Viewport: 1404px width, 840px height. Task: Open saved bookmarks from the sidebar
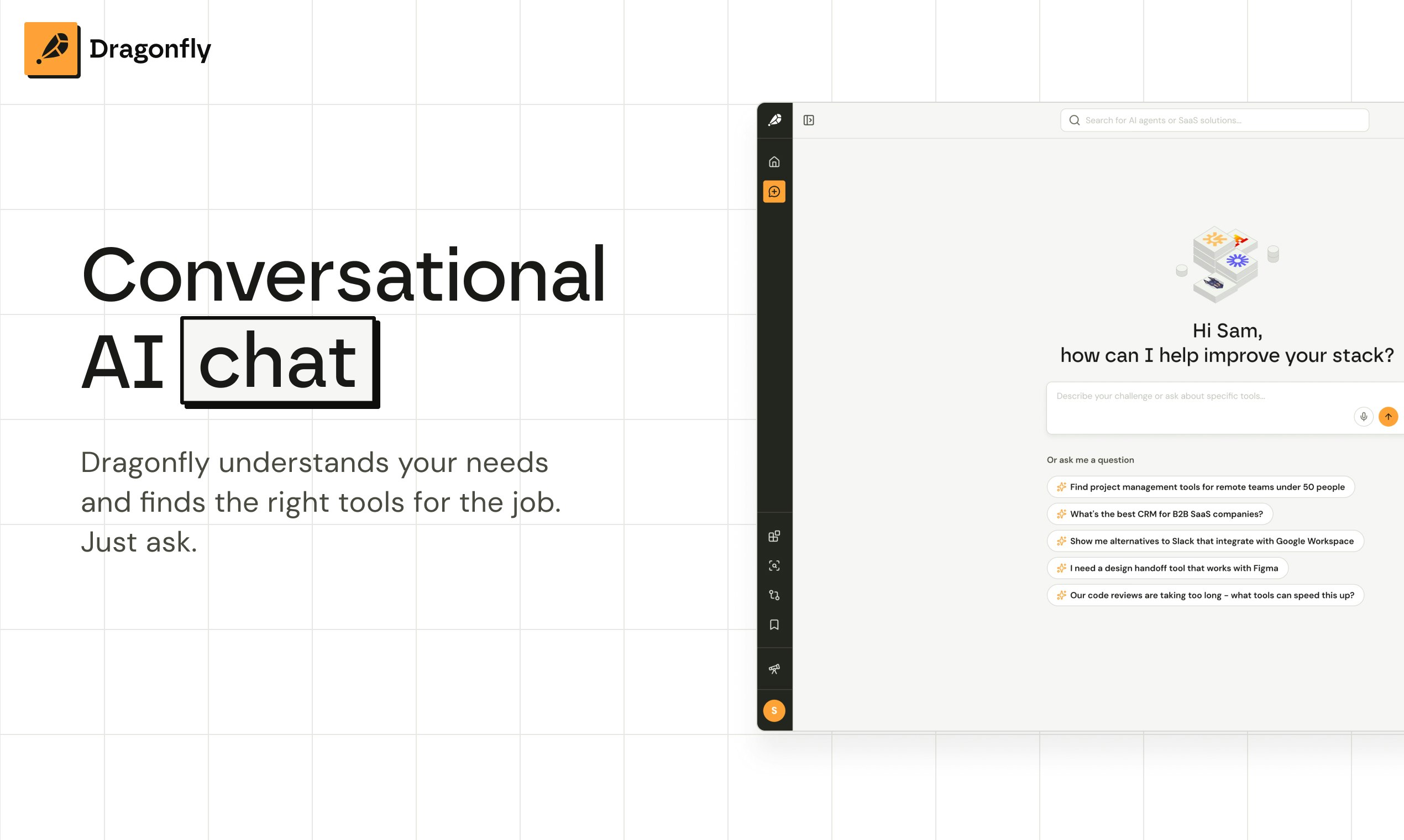pyautogui.click(x=774, y=624)
